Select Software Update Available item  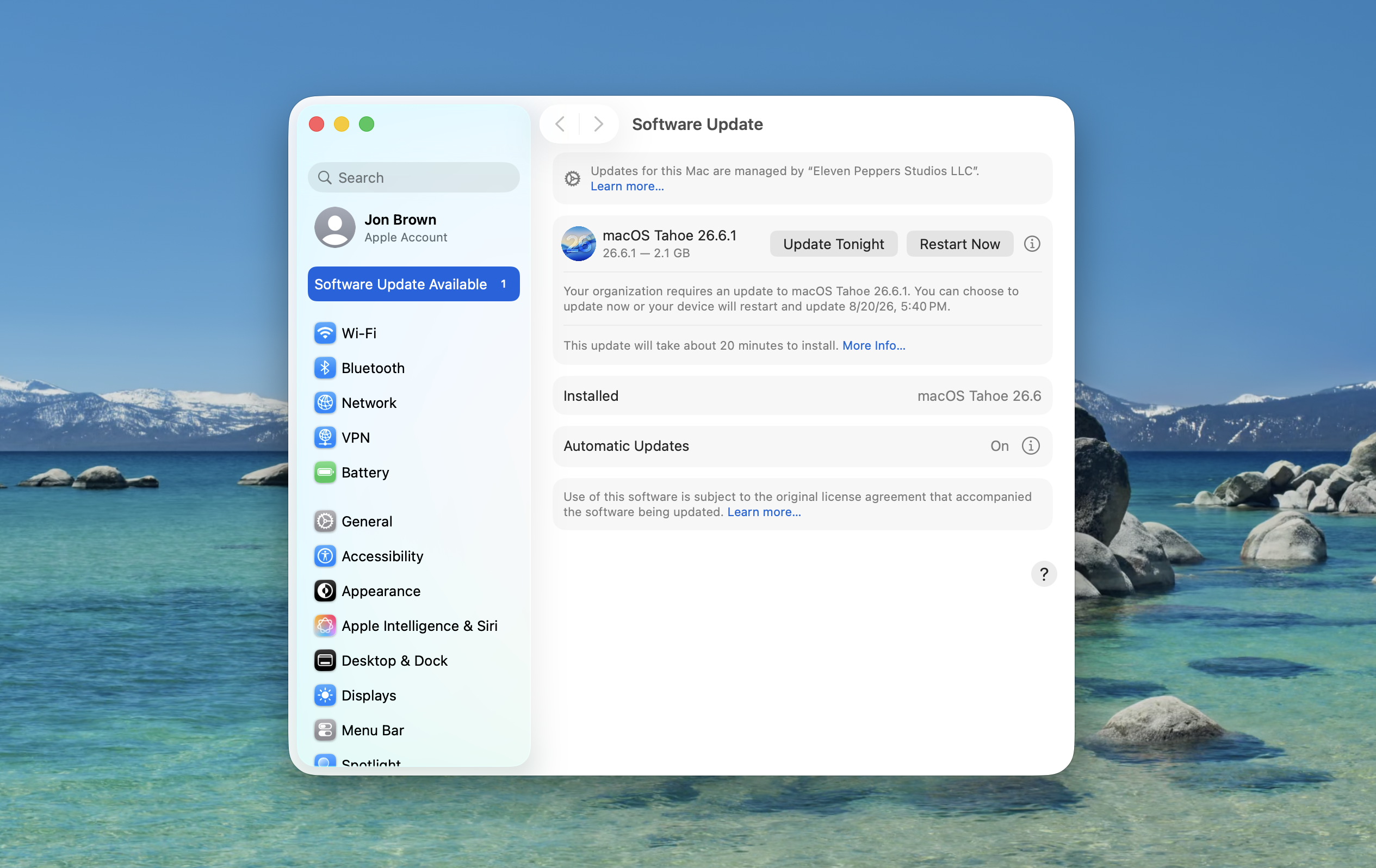point(414,284)
